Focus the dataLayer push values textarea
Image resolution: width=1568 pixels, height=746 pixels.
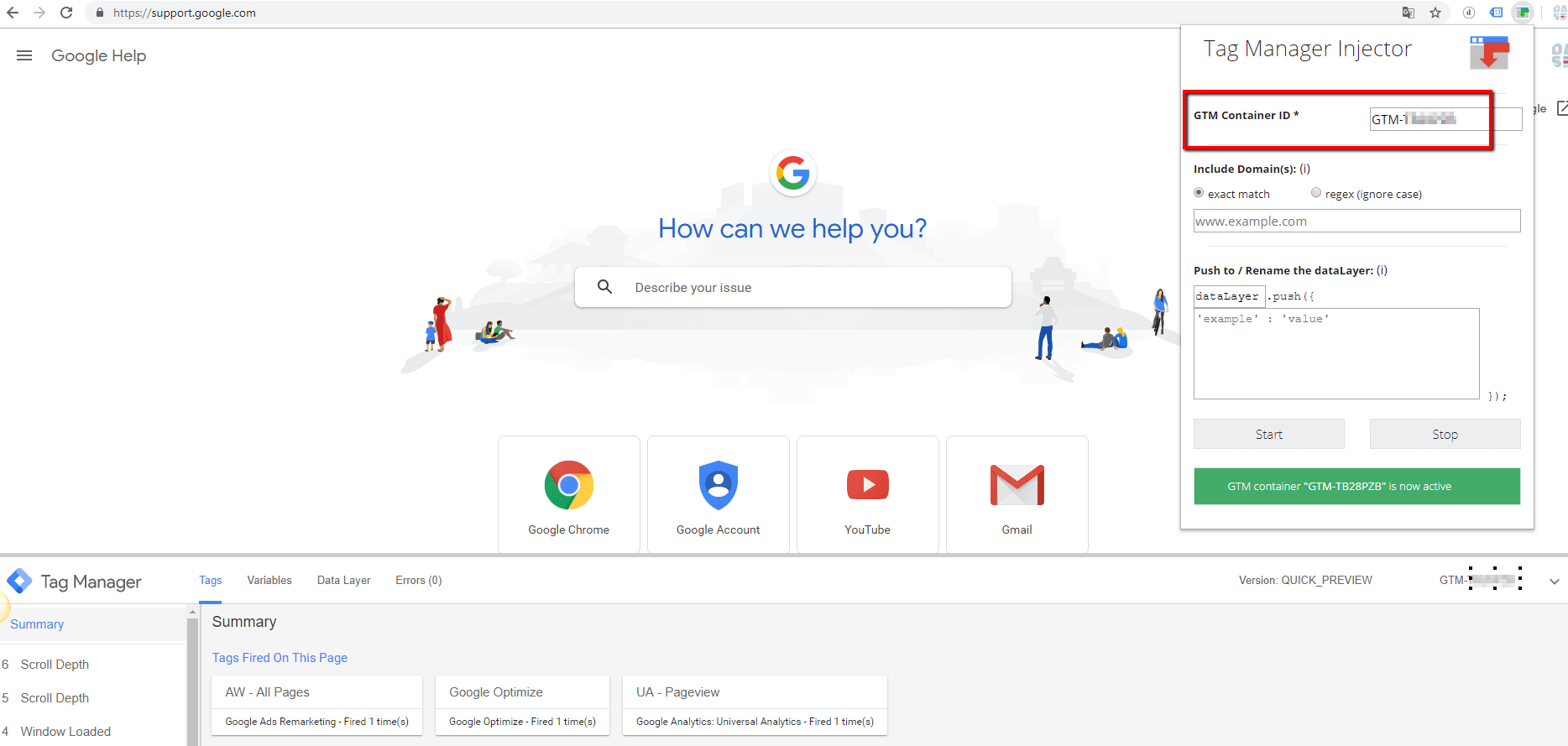click(1336, 353)
